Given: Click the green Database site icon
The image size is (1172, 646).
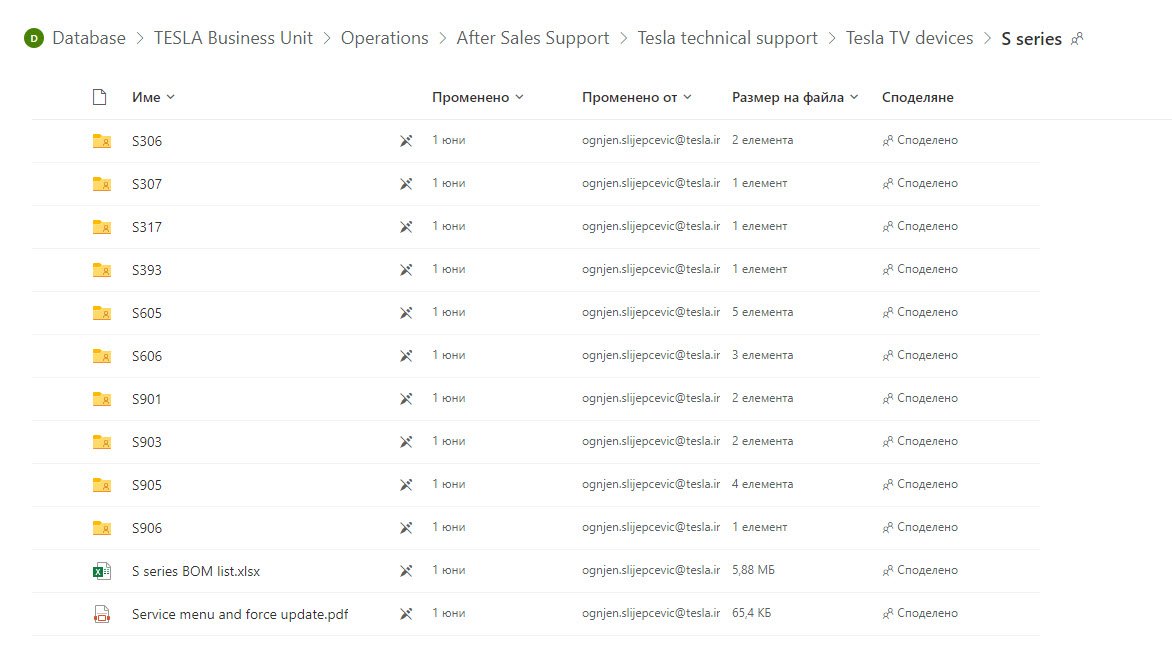Looking at the screenshot, I should tap(34, 39).
